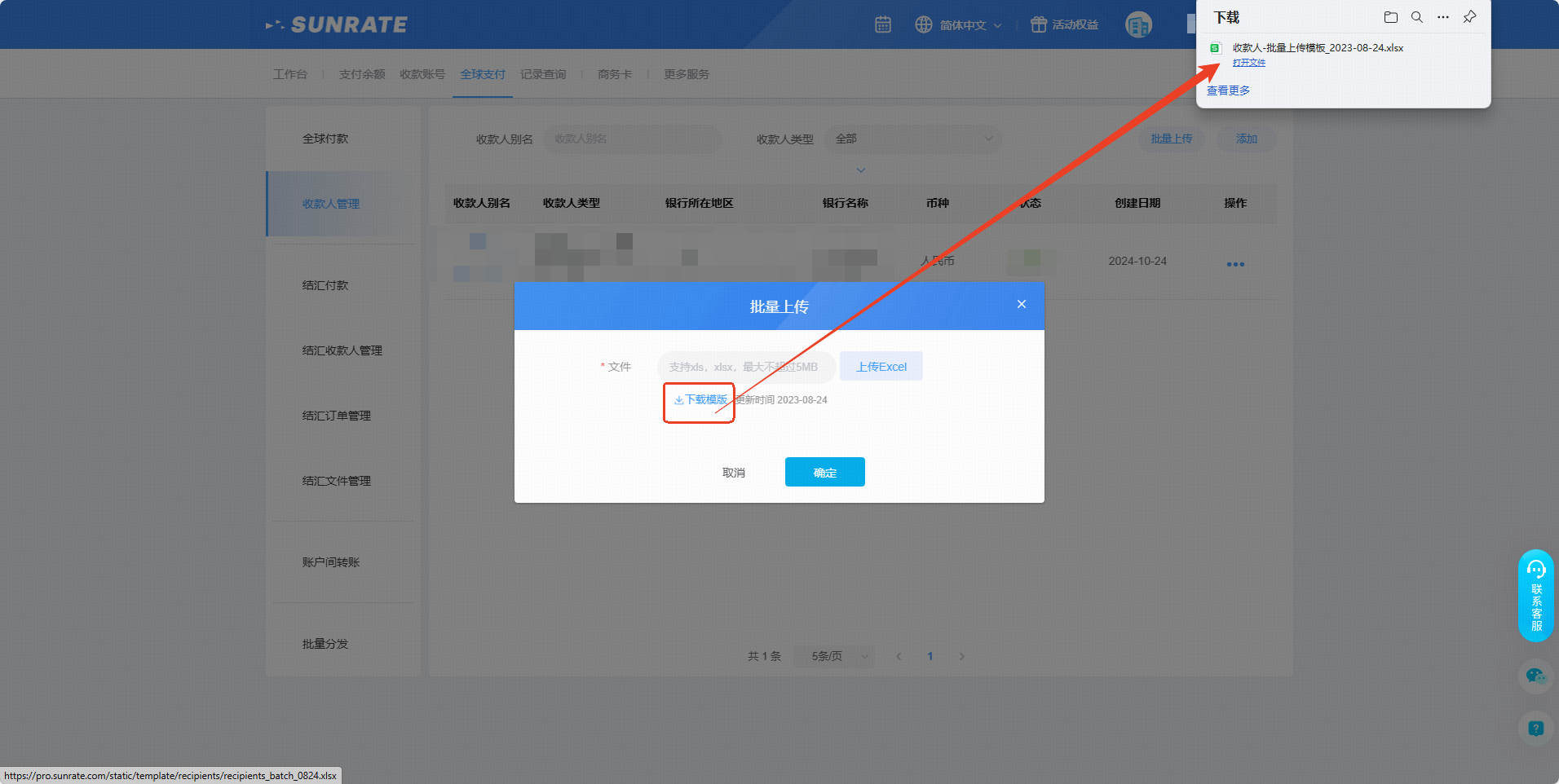Open the WeChat chat floating icon
This screenshot has width=1559, height=784.
point(1535,676)
